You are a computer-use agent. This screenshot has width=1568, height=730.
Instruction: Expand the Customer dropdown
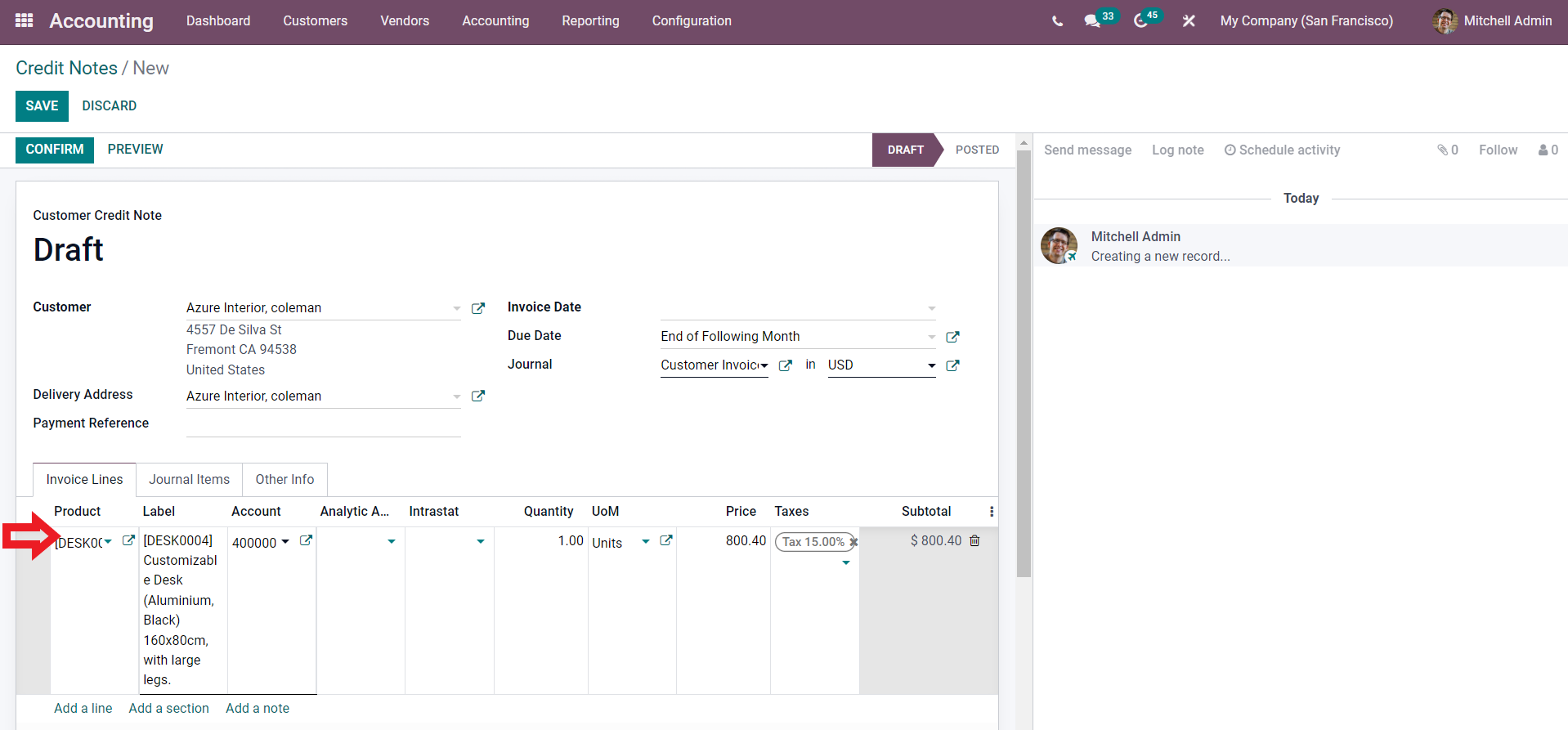coord(457,308)
